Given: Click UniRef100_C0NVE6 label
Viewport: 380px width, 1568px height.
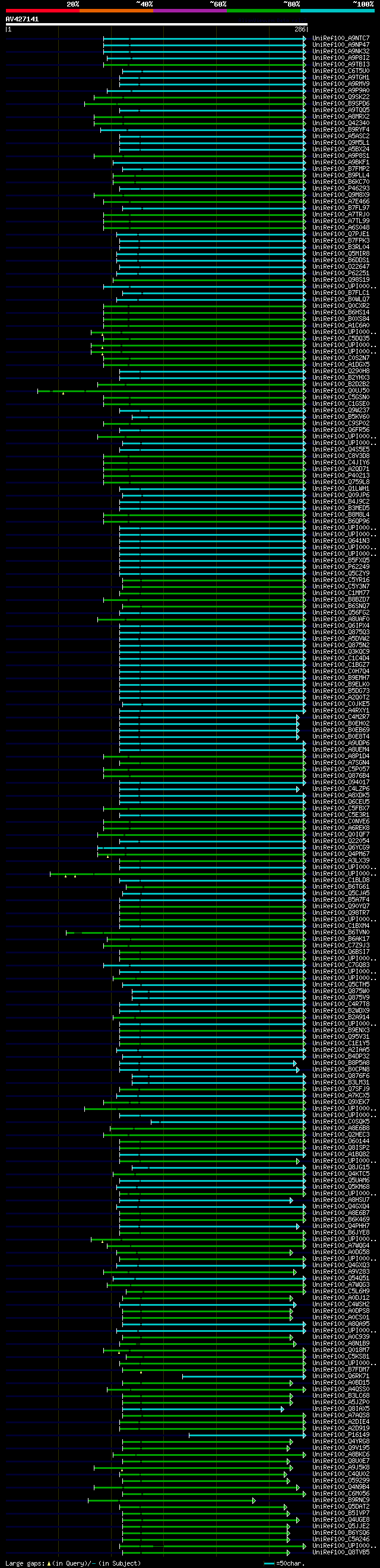Looking at the screenshot, I should 341,822.
